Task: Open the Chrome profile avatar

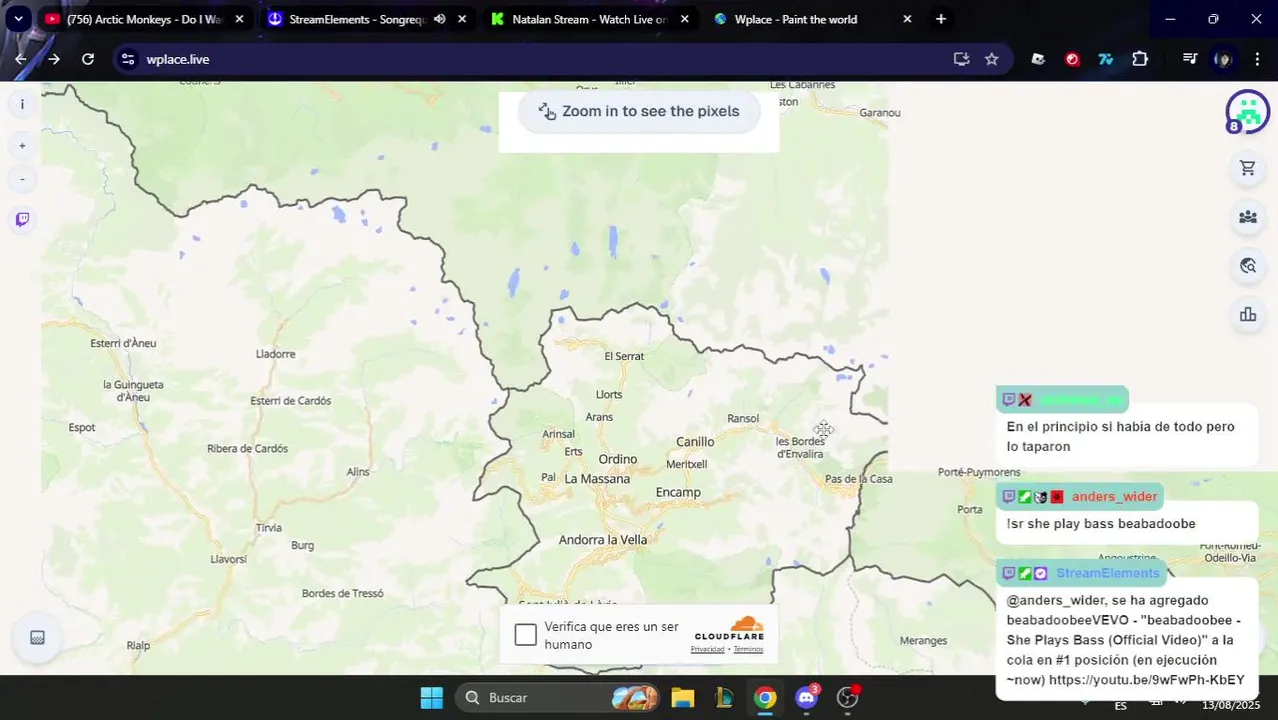Action: click(x=1222, y=59)
